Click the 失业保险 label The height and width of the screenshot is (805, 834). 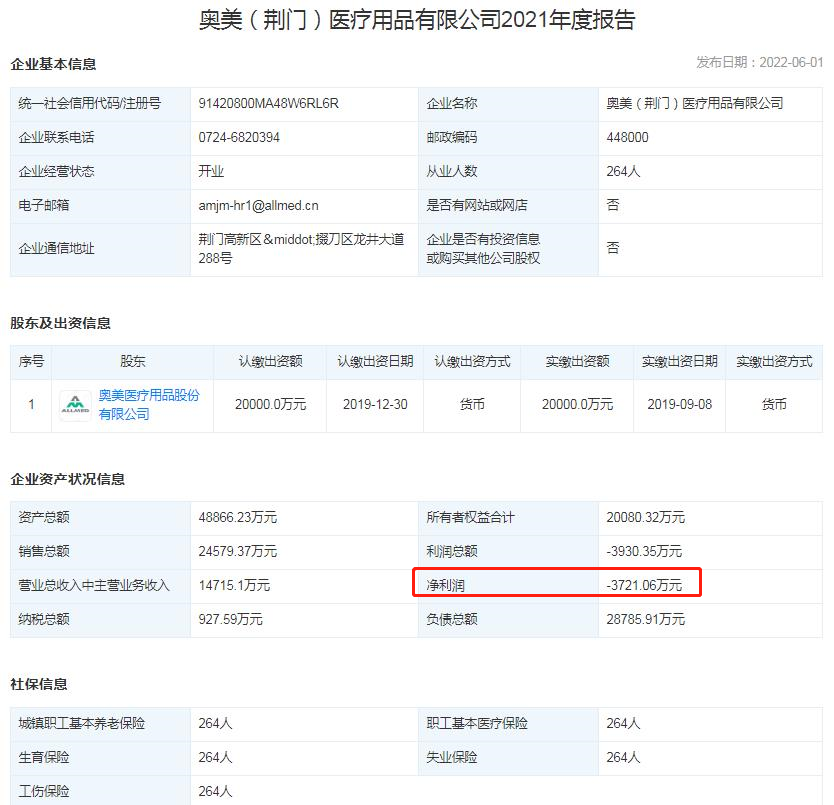452,757
